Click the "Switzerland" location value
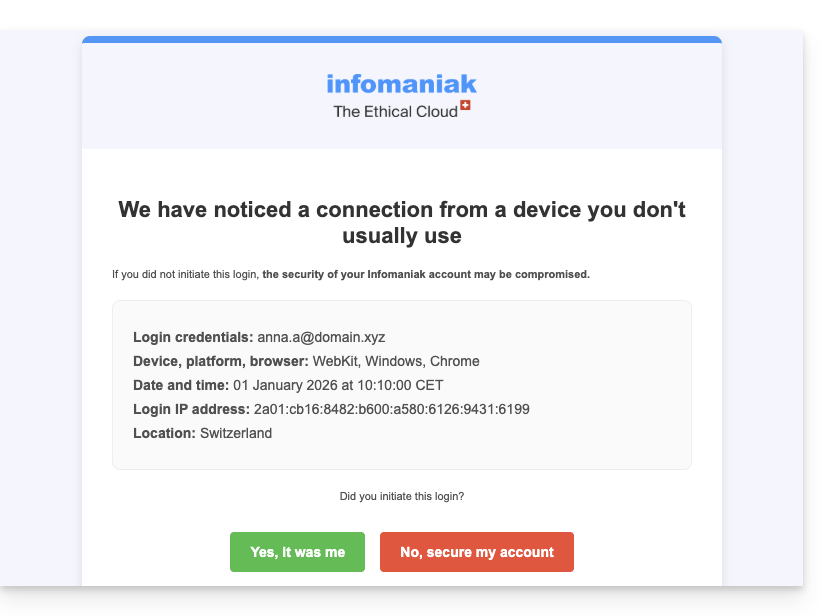833x616 pixels. point(236,433)
